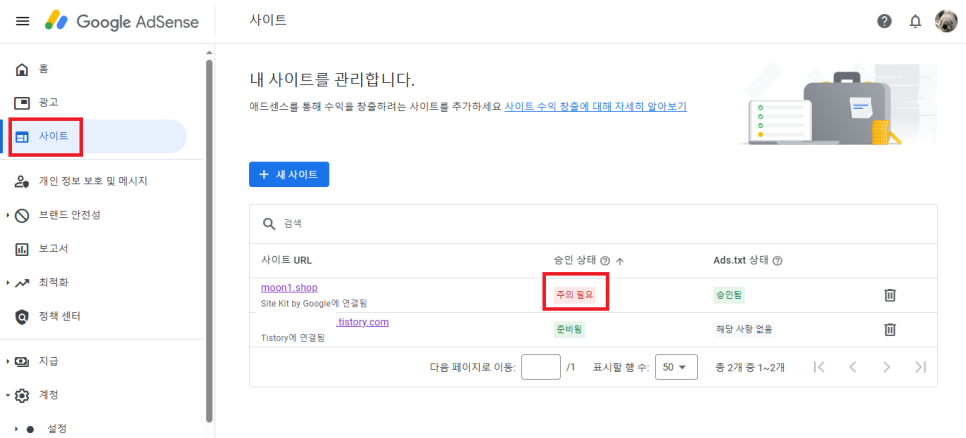Click the Ads.txt 상태 help icon

tap(777, 261)
